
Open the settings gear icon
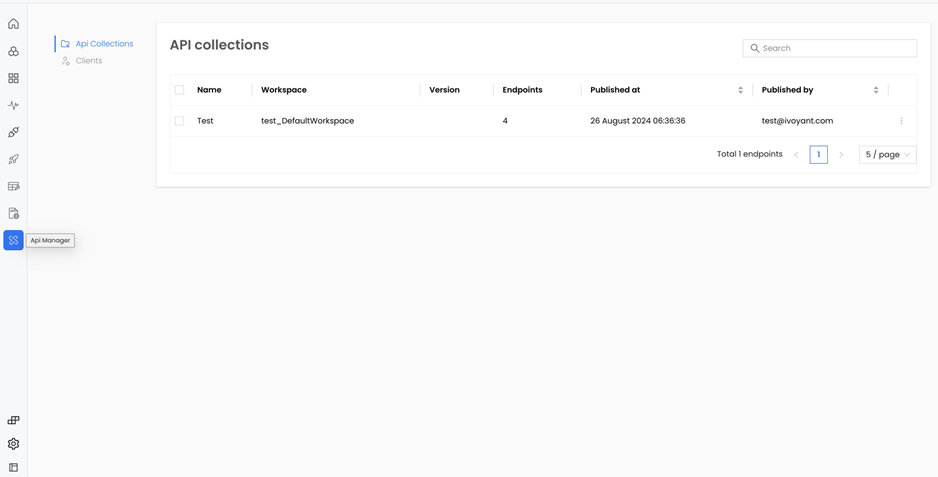pos(13,444)
